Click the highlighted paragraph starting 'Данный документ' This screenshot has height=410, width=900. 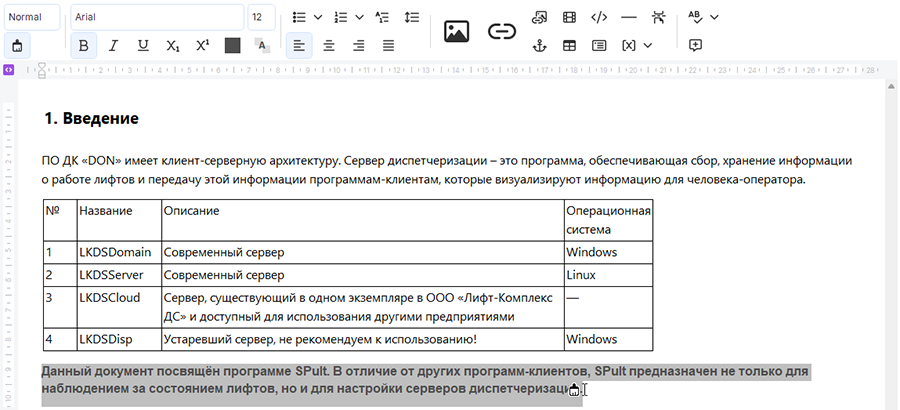(425, 380)
